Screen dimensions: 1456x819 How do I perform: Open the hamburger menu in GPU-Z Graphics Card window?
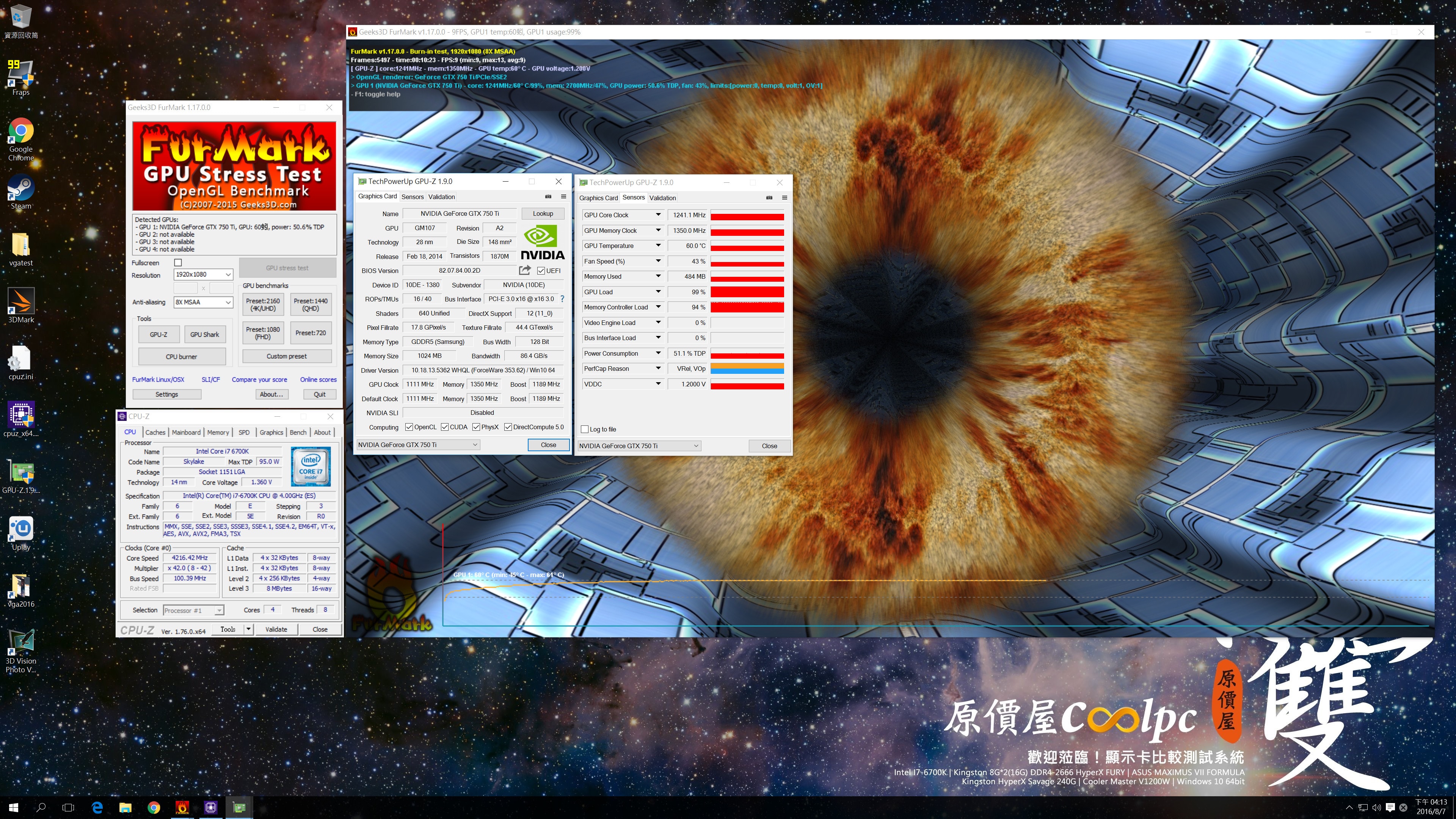point(563,197)
